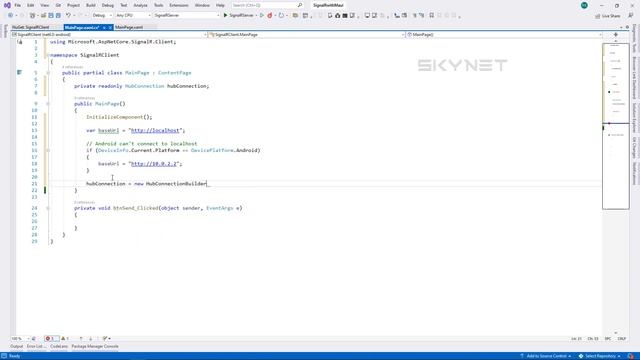This screenshot has width=640, height=360.
Task: Click Add to Source Control
Action: click(546, 356)
